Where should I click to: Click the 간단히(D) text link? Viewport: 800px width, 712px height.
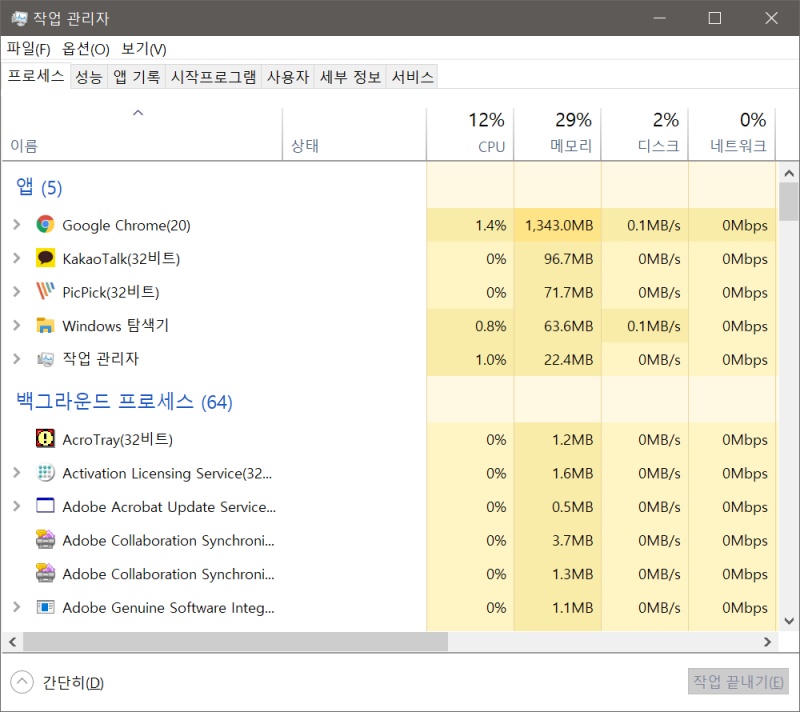(x=73, y=682)
